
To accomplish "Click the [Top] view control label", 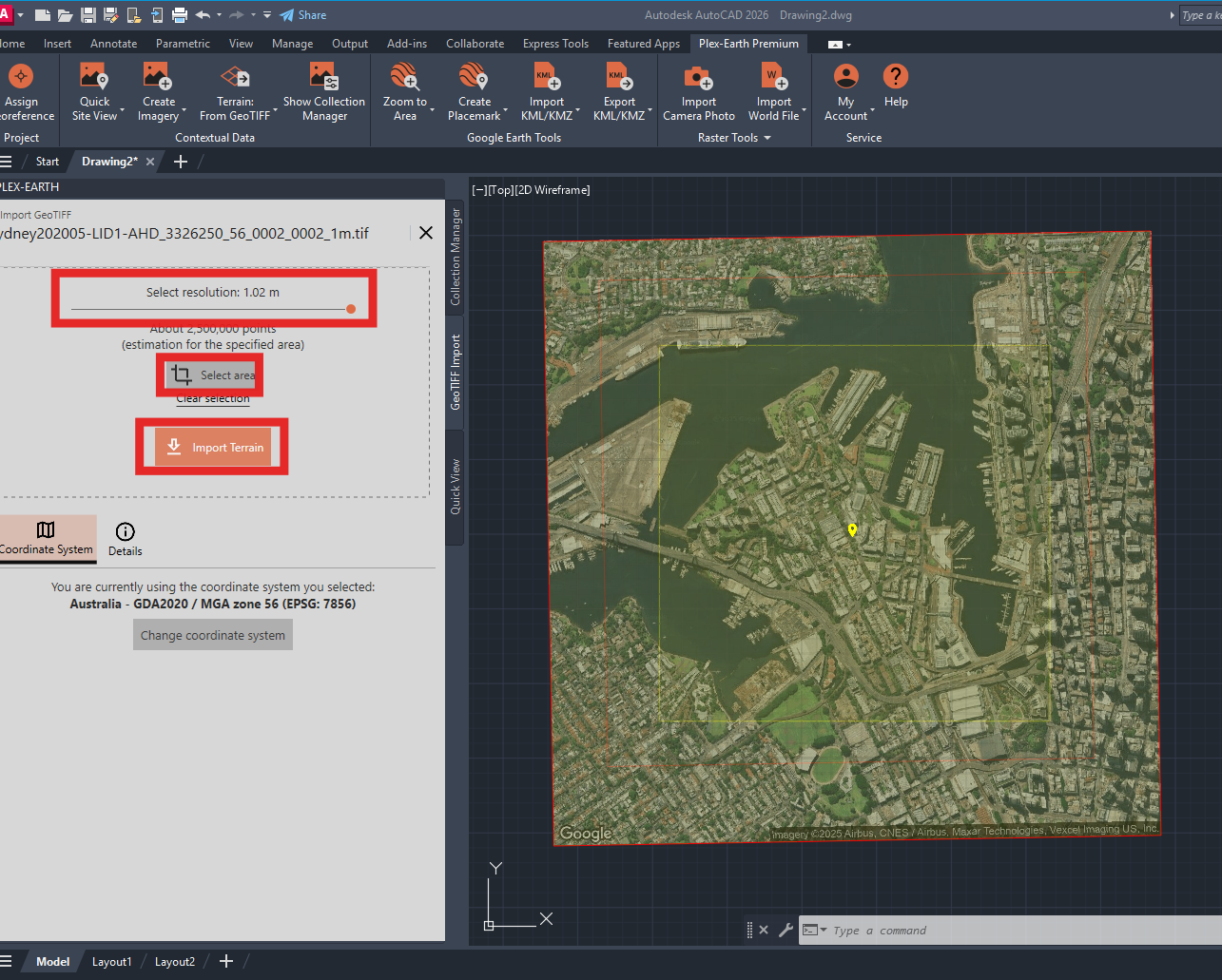I will pos(499,190).
